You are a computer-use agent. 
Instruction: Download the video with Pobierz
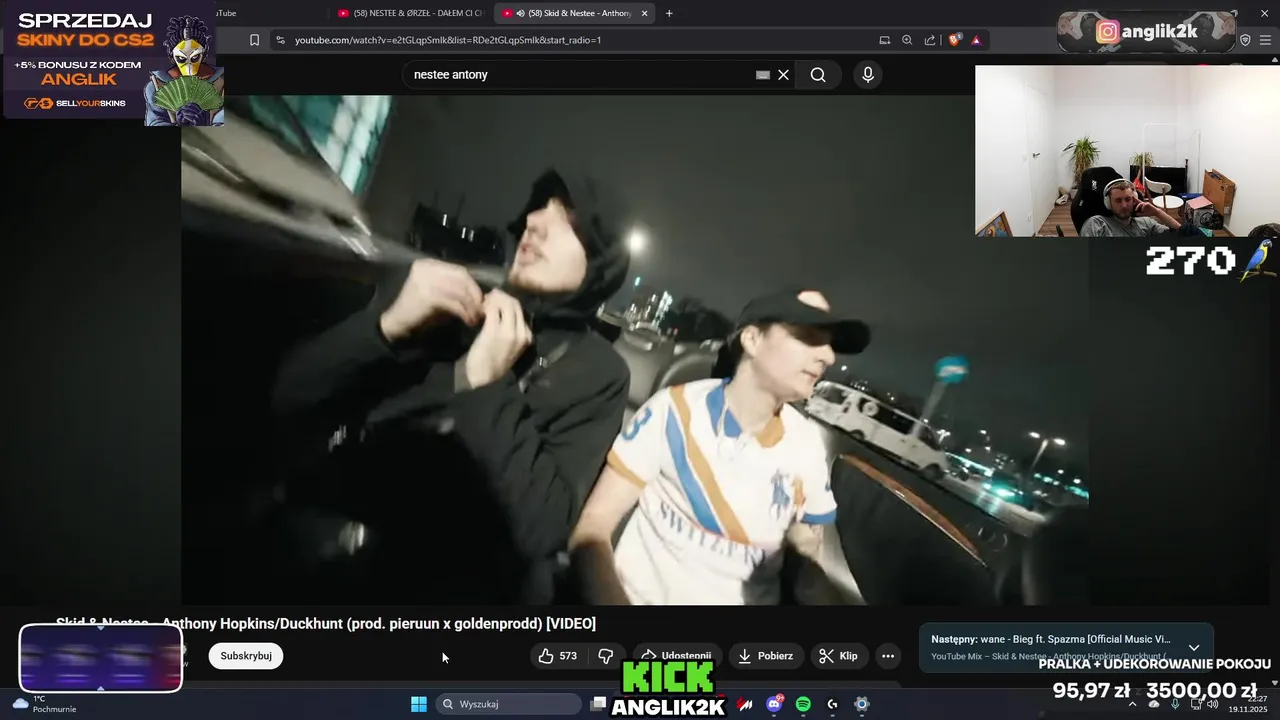[766, 656]
